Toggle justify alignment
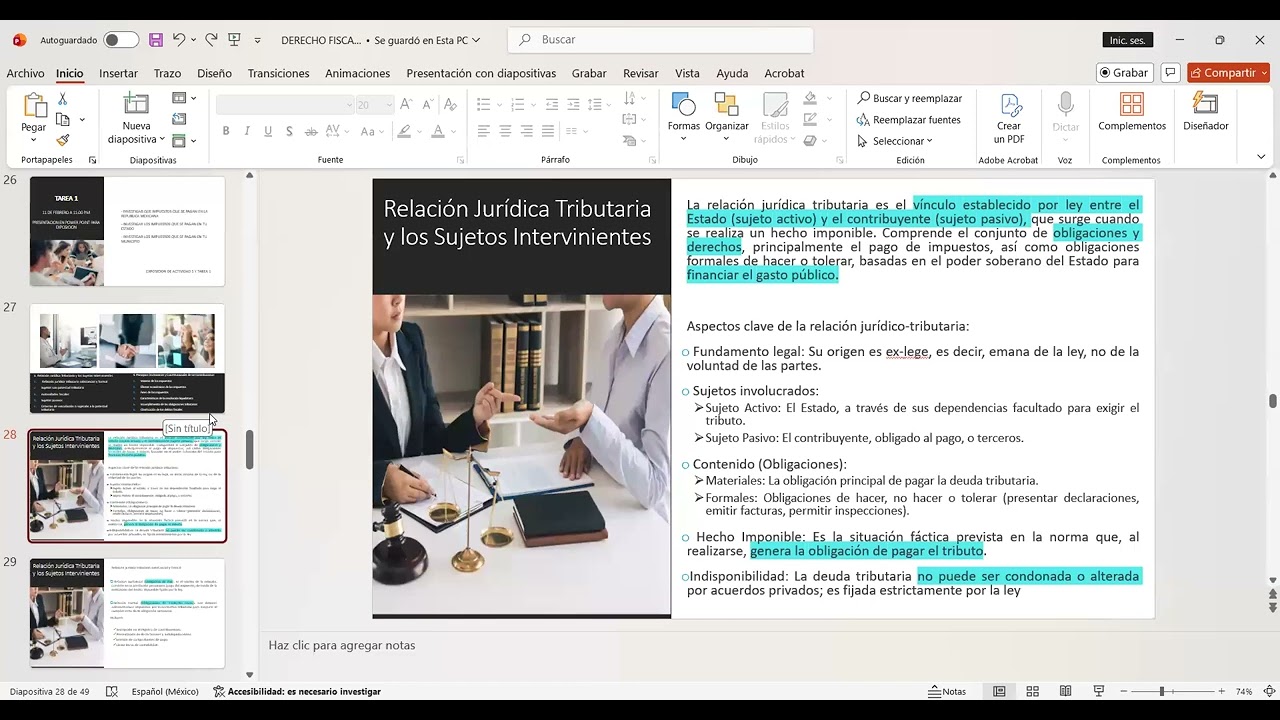 548,131
